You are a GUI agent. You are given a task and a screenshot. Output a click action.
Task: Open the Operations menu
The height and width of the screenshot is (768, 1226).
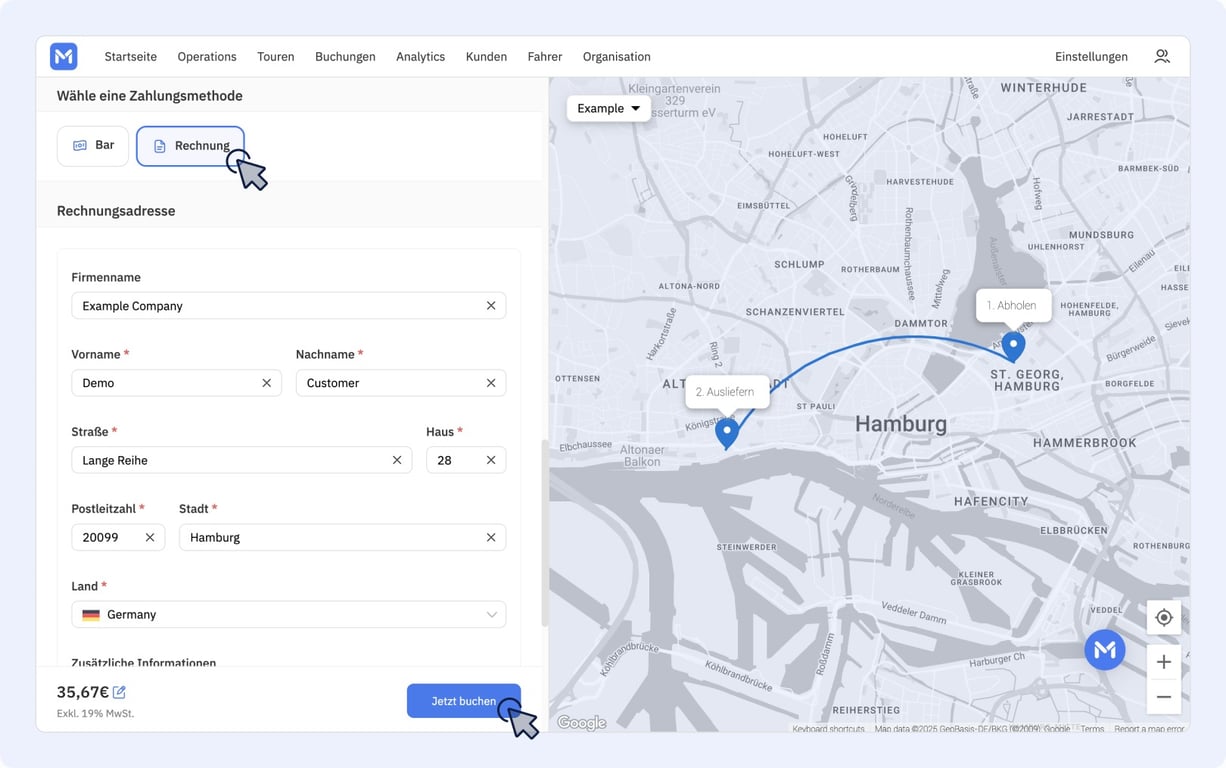[207, 57]
